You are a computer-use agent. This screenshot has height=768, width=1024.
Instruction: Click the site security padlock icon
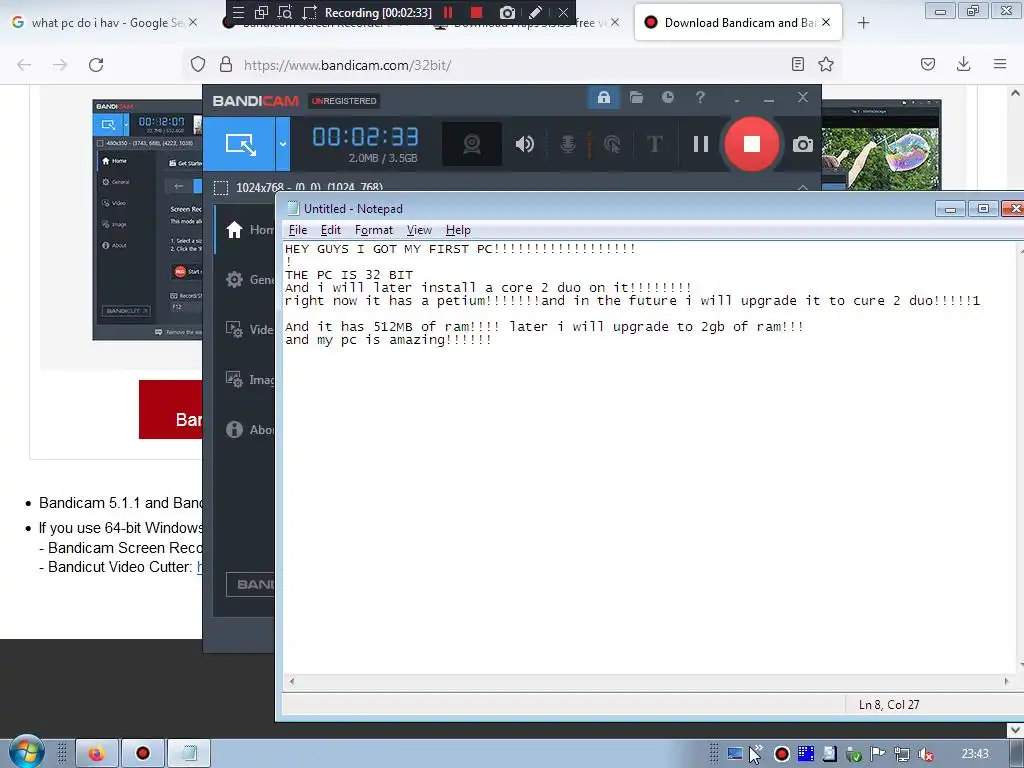pyautogui.click(x=226, y=65)
